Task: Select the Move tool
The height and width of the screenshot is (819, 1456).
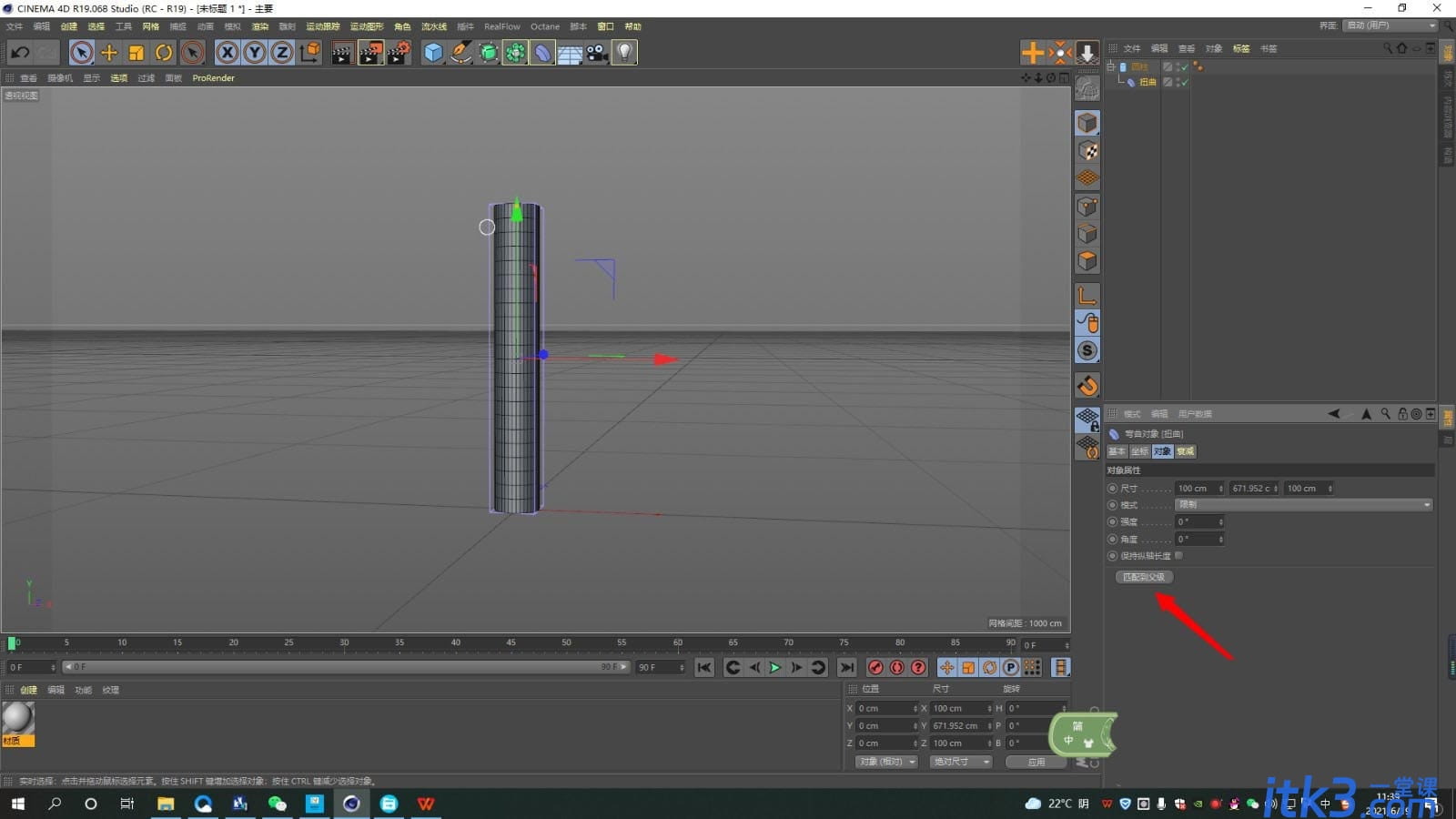Action: coord(109,53)
